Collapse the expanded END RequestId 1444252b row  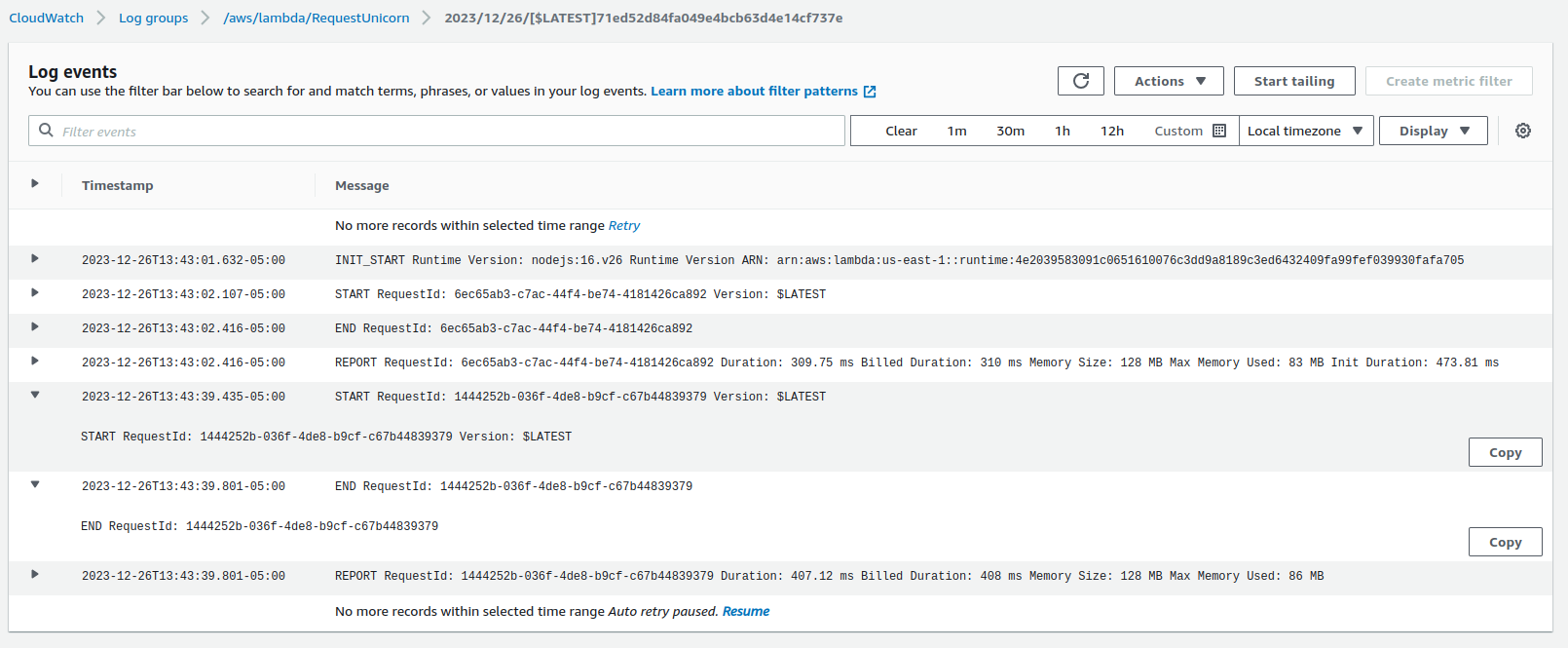click(x=35, y=485)
